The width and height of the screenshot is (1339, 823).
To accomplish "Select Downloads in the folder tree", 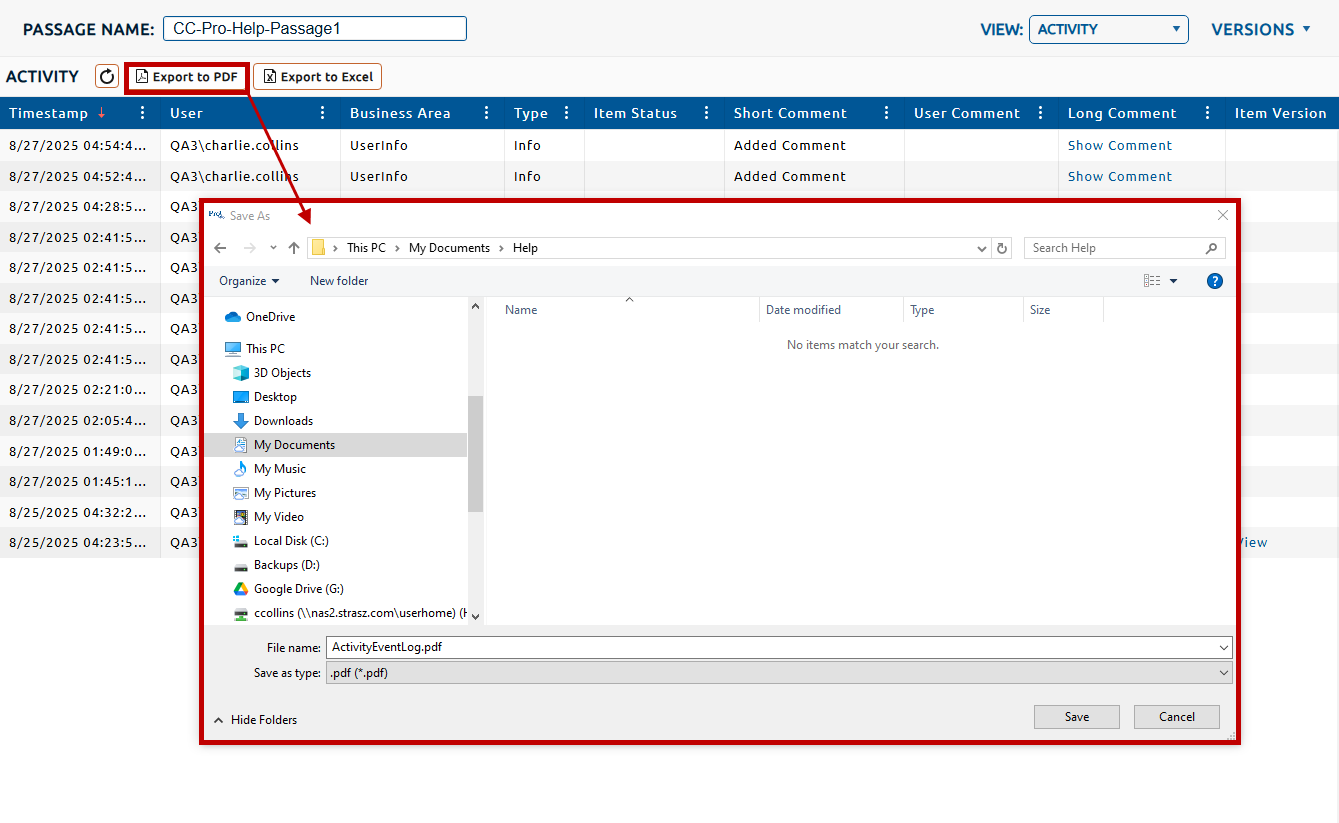I will pyautogui.click(x=283, y=421).
